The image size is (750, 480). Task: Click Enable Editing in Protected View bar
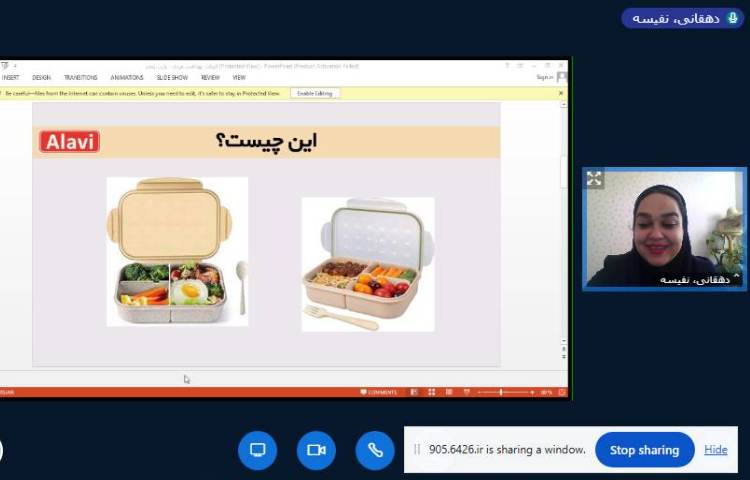pos(315,93)
